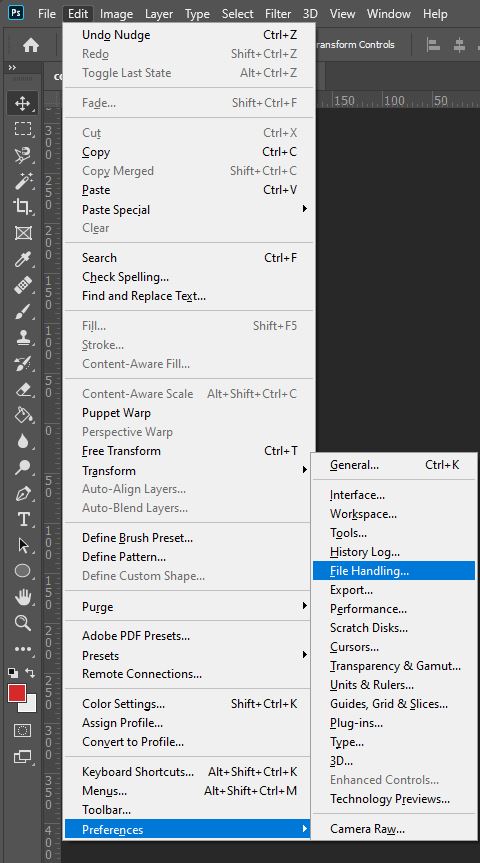This screenshot has width=480, height=863.
Task: Choose the Magic Wand tool
Action: tap(23, 181)
